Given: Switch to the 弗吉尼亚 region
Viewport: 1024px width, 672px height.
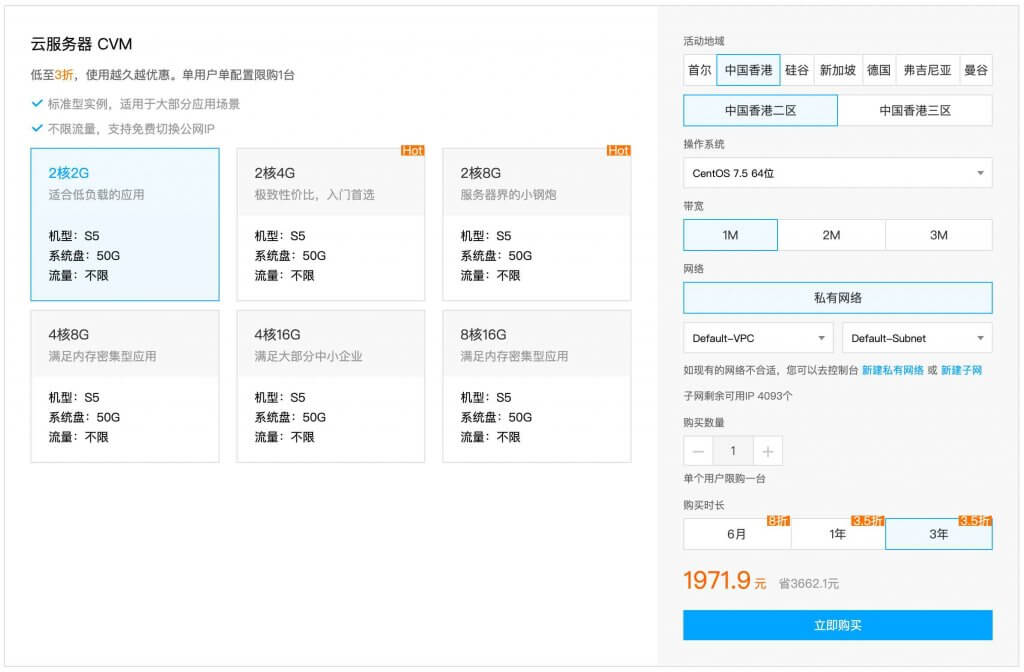Looking at the screenshot, I should (927, 70).
